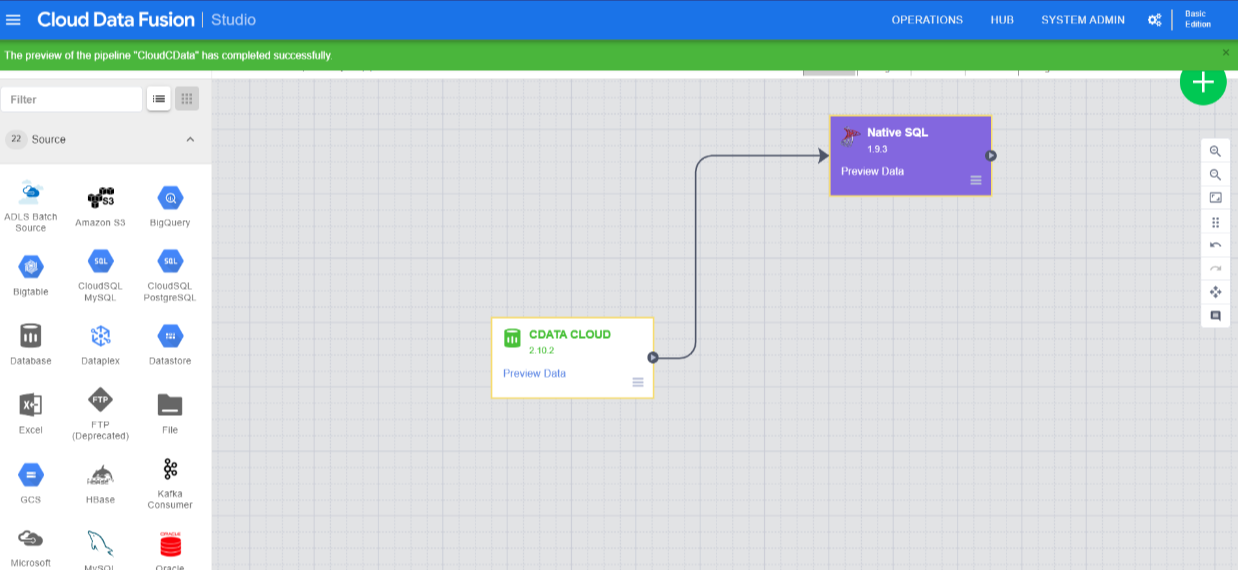The image size is (1238, 570).
Task: Select the BigQuery source plugin
Action: click(170, 205)
